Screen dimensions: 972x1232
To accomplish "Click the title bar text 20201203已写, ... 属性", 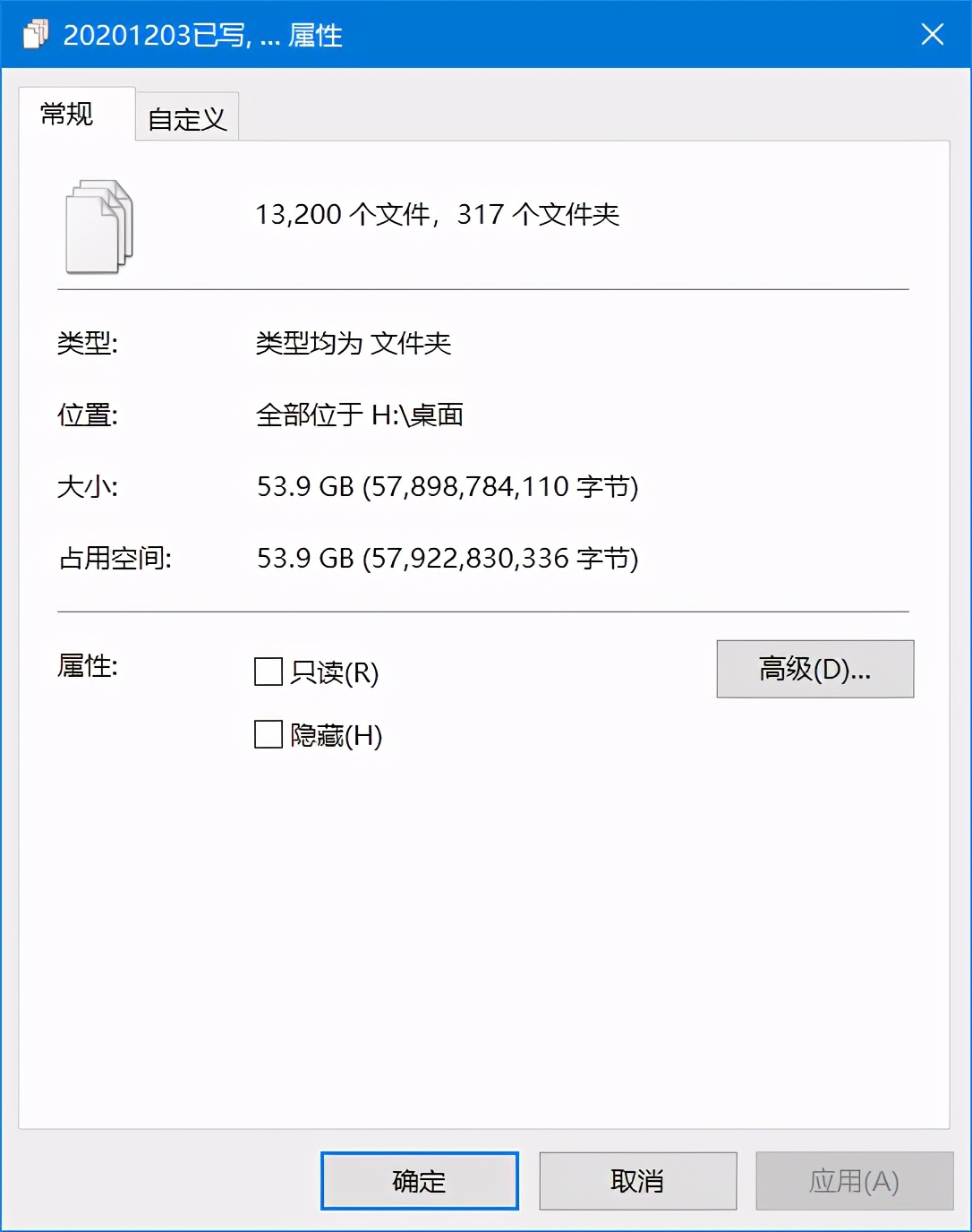I will (x=203, y=35).
